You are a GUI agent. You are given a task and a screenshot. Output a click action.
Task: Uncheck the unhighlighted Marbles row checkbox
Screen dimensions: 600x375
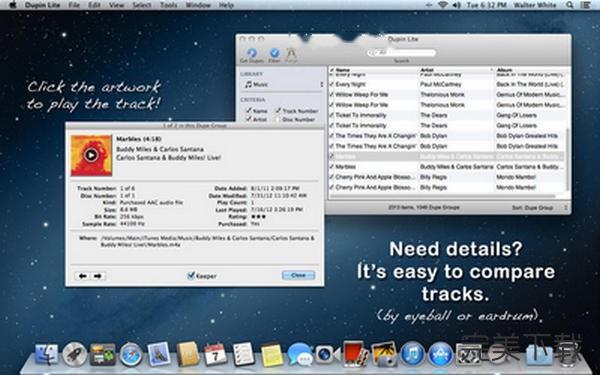pyautogui.click(x=332, y=167)
